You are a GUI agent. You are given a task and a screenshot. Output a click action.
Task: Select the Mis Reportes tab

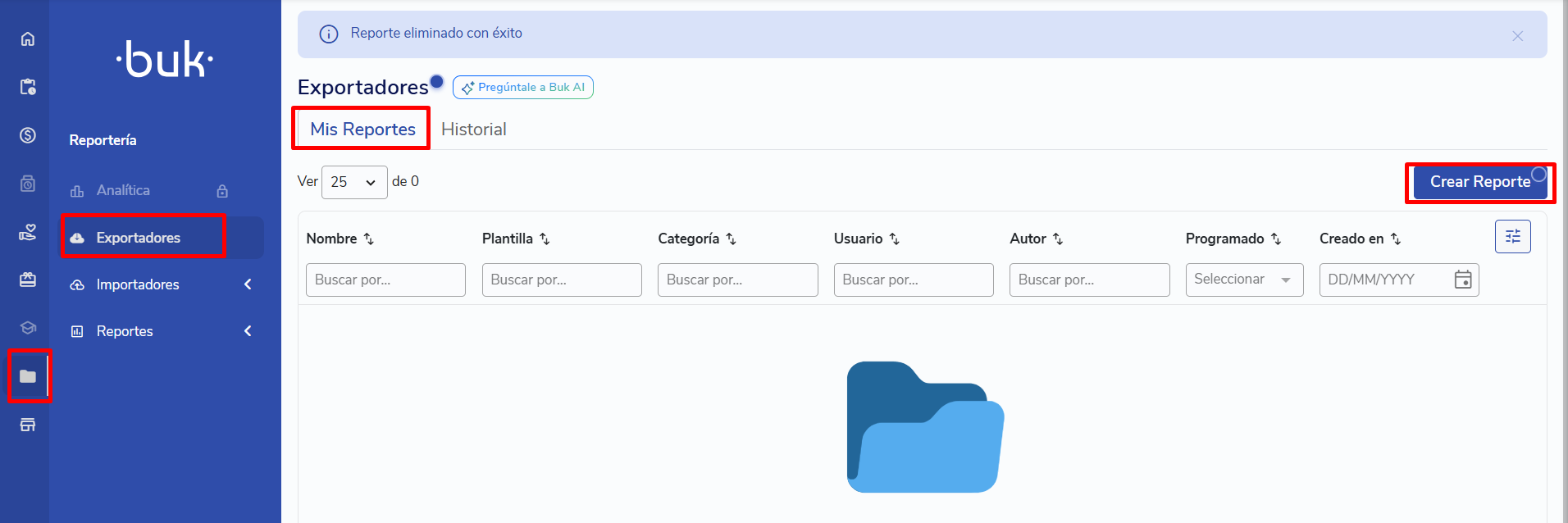point(362,130)
